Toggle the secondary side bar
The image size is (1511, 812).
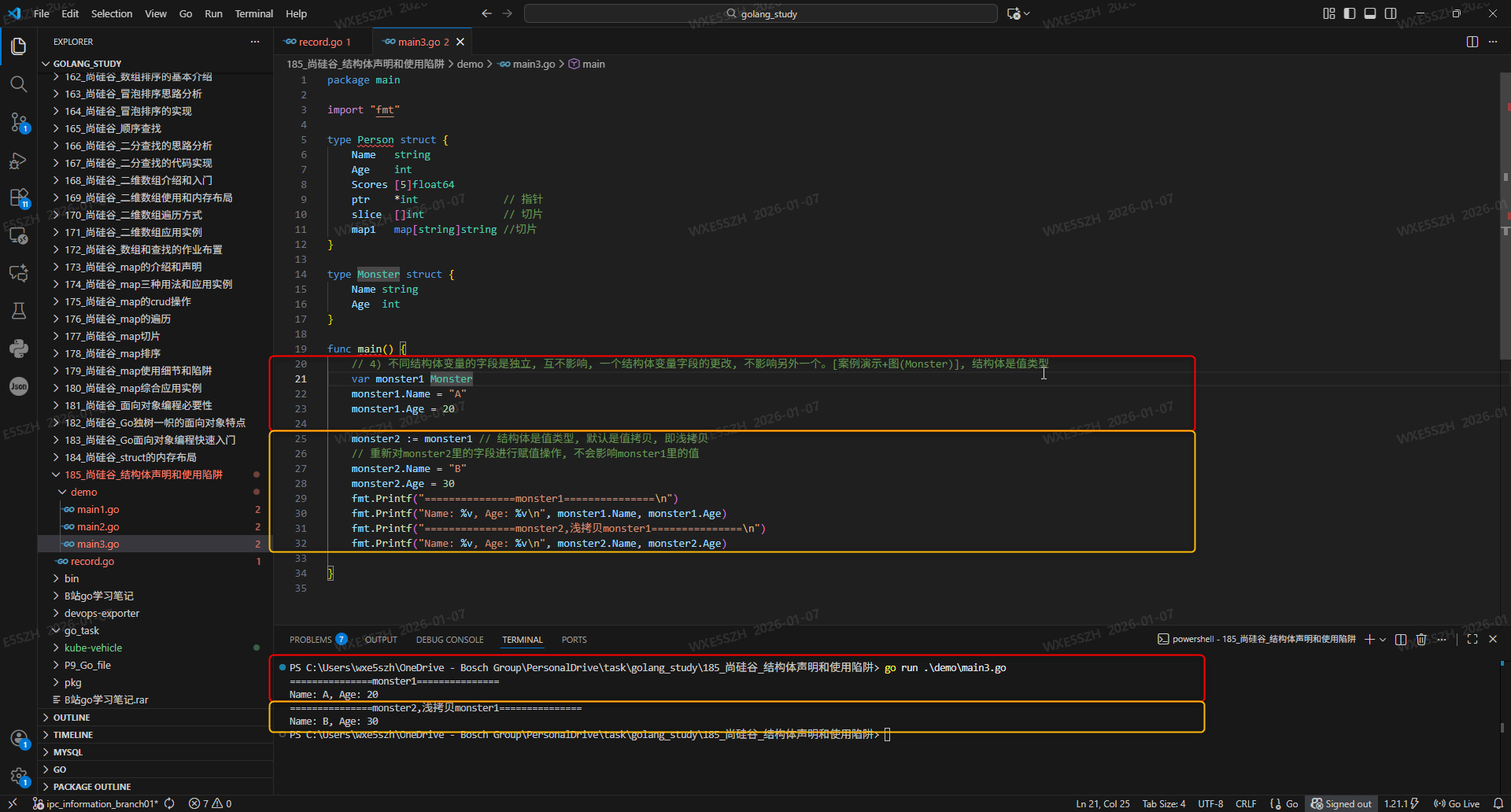coord(1391,13)
